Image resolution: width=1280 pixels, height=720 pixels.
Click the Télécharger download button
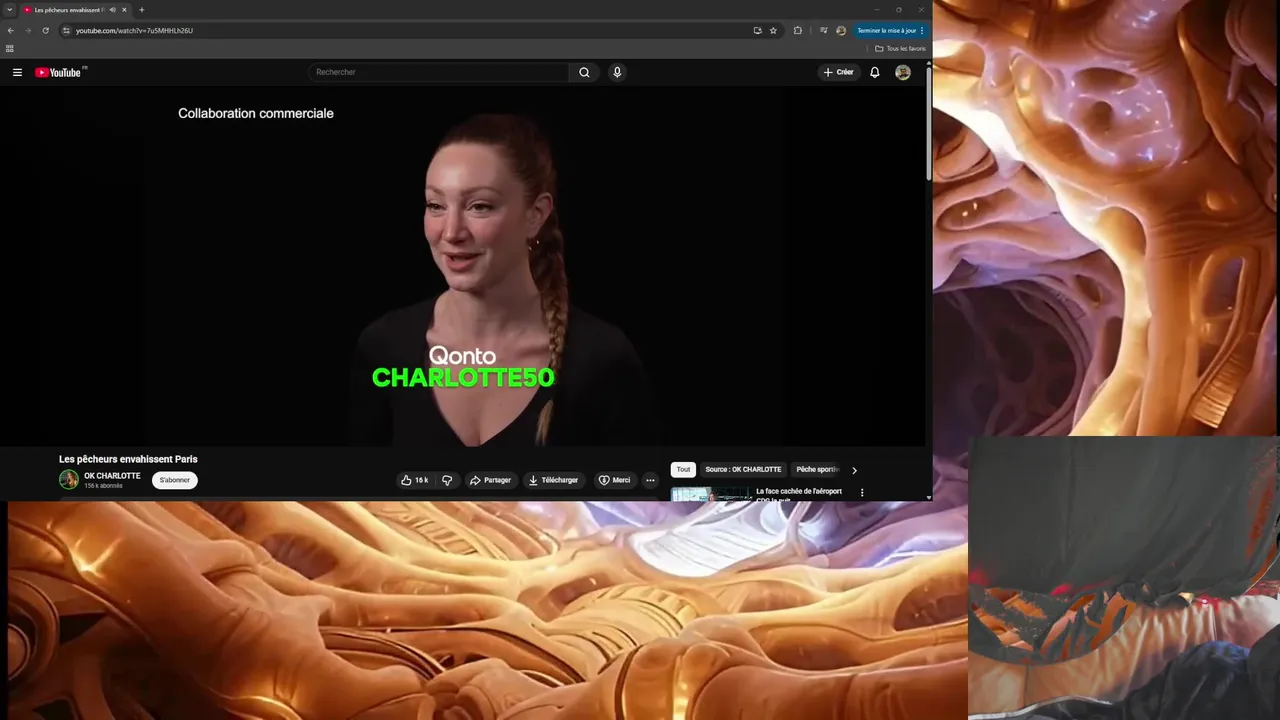click(554, 480)
